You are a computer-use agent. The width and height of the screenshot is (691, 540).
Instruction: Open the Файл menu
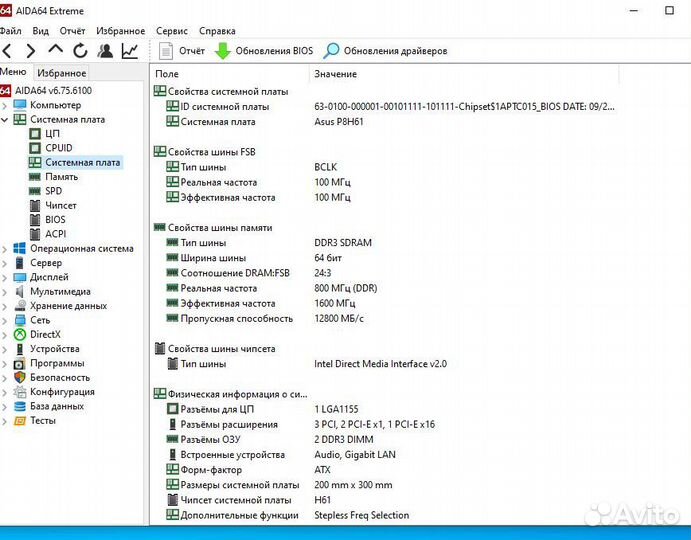(11, 31)
